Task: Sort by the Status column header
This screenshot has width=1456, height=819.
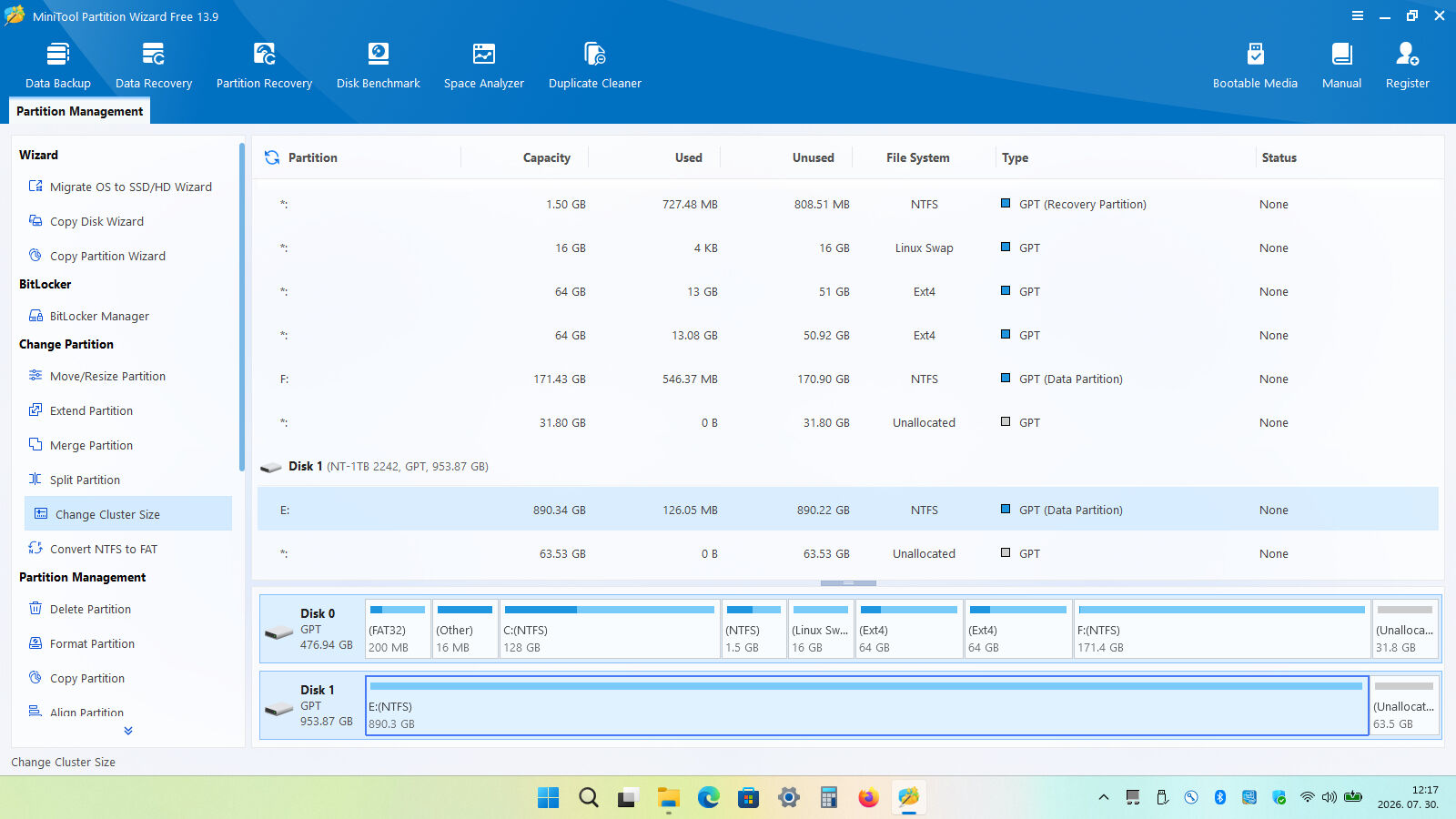Action: click(1279, 157)
